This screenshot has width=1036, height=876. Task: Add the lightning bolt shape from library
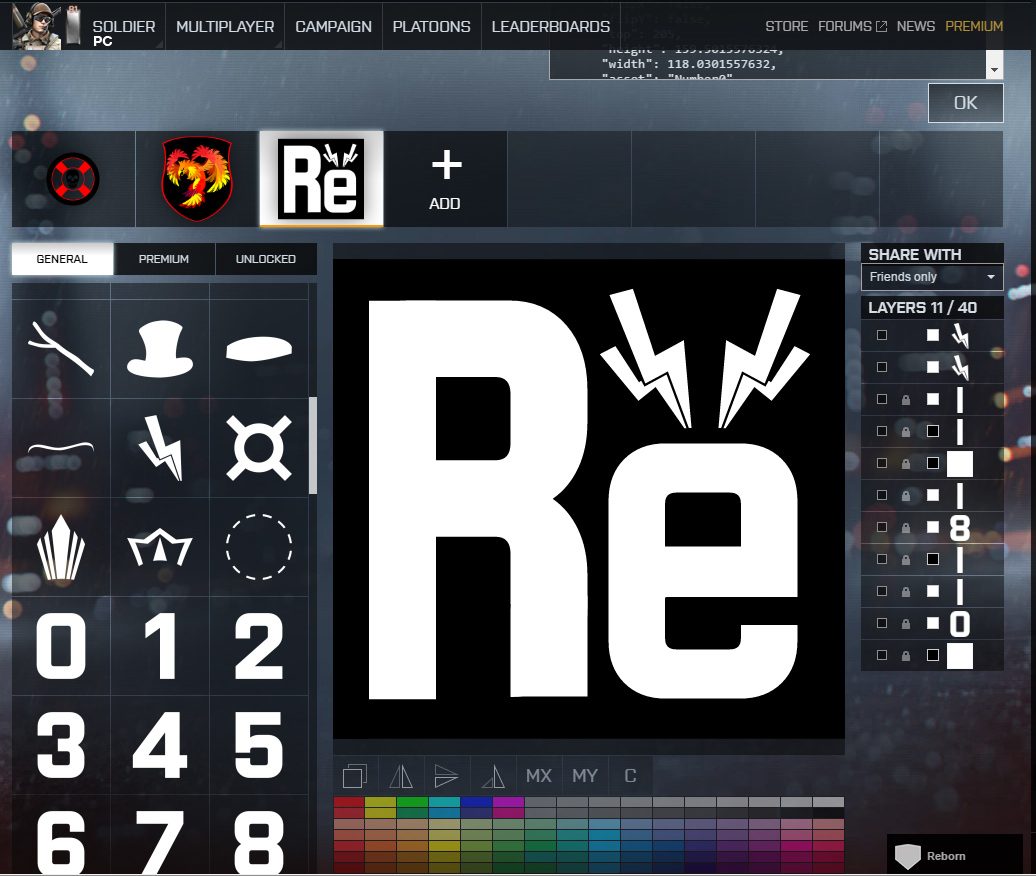(x=160, y=447)
